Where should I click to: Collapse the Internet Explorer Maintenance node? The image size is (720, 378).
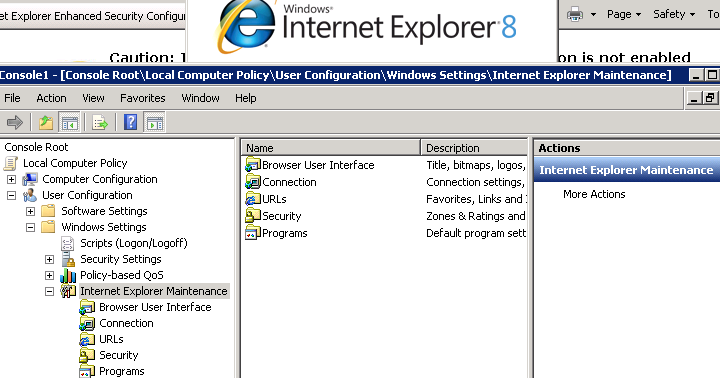point(49,291)
